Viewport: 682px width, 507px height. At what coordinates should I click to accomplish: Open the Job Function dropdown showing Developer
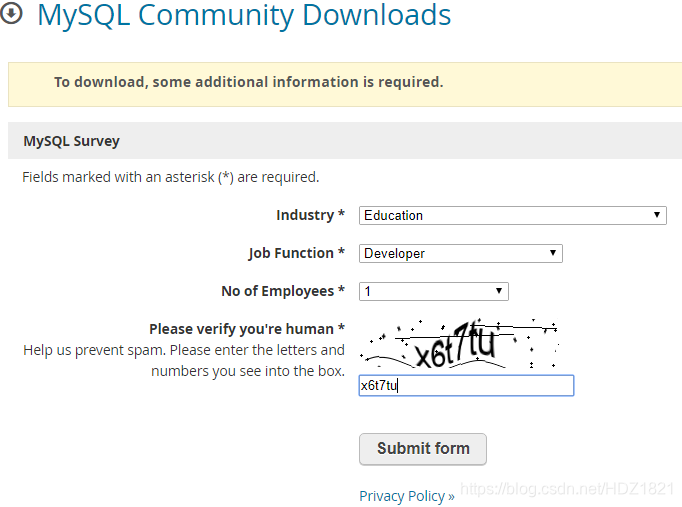pos(461,254)
